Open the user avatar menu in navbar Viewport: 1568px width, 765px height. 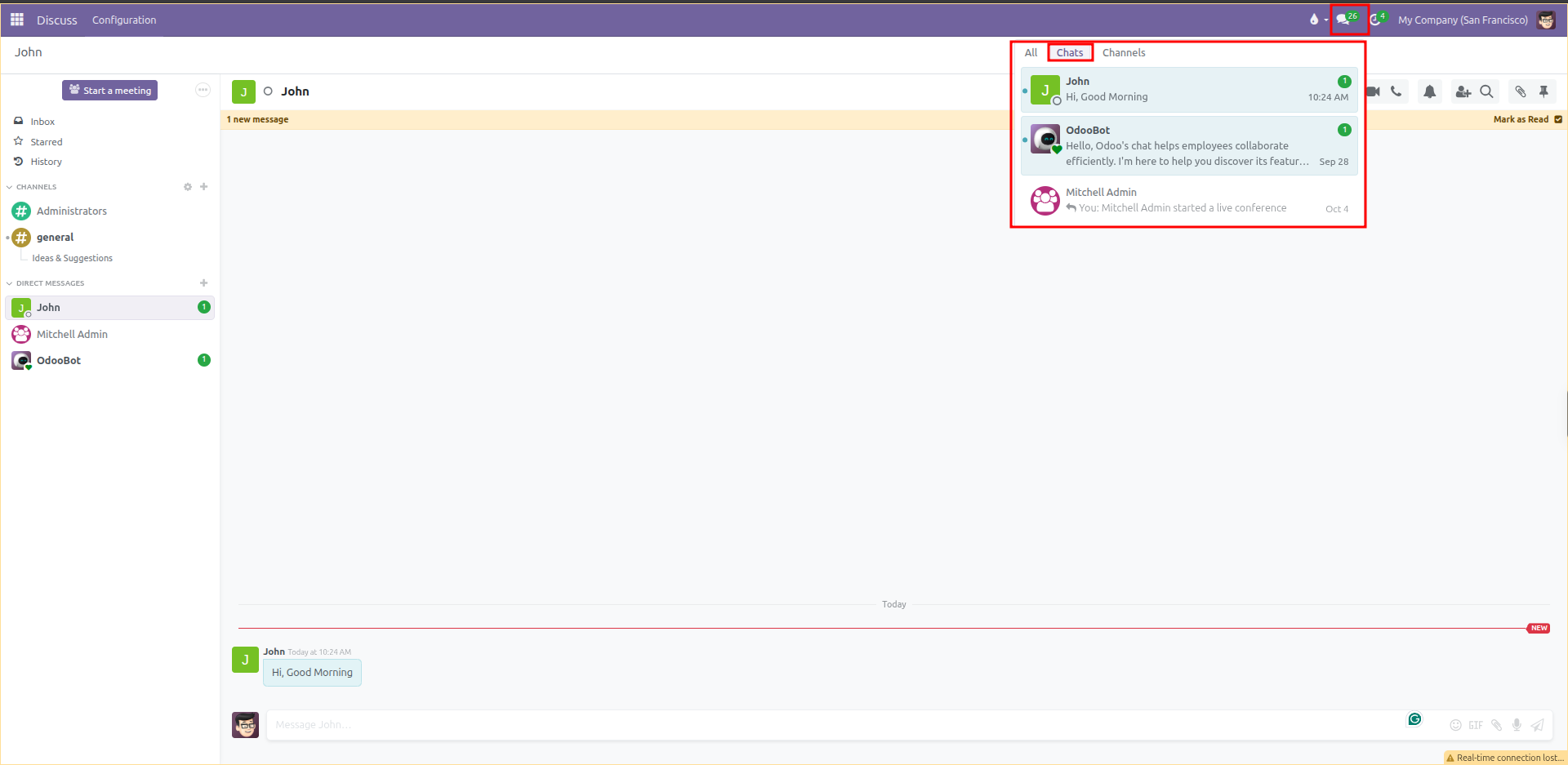1546,20
